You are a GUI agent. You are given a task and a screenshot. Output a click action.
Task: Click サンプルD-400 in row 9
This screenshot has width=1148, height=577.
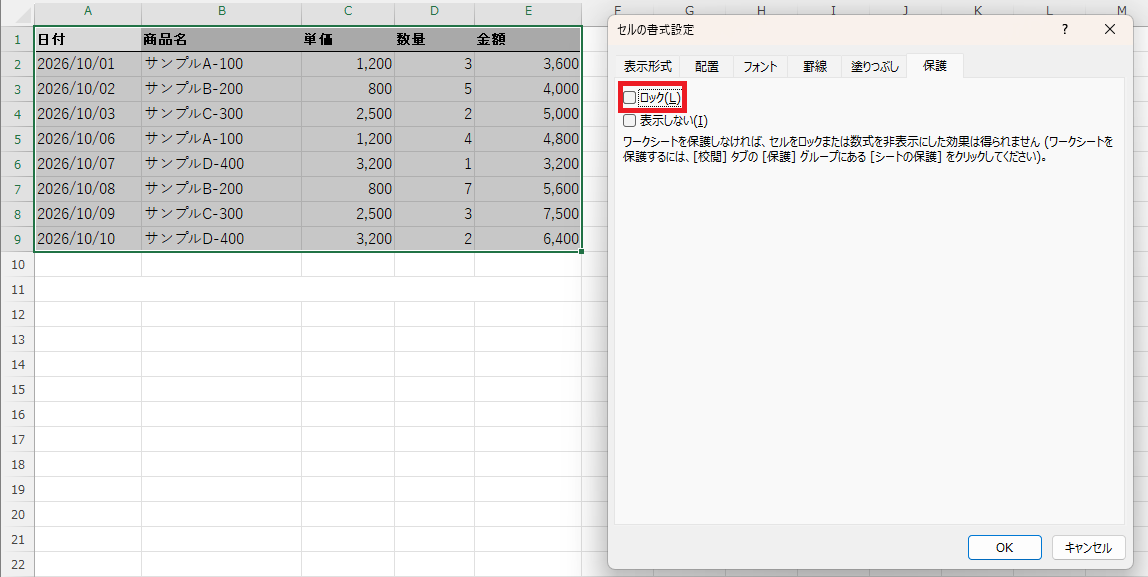pos(222,239)
